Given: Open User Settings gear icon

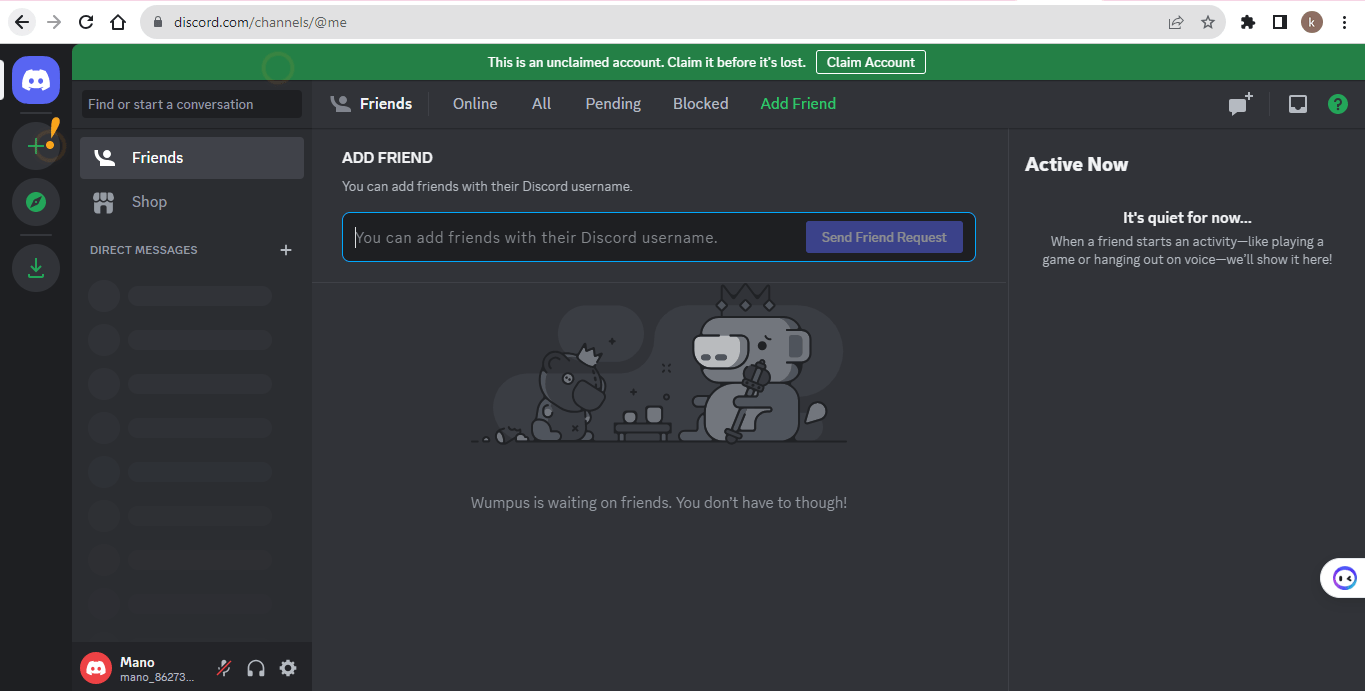Looking at the screenshot, I should pyautogui.click(x=288, y=668).
